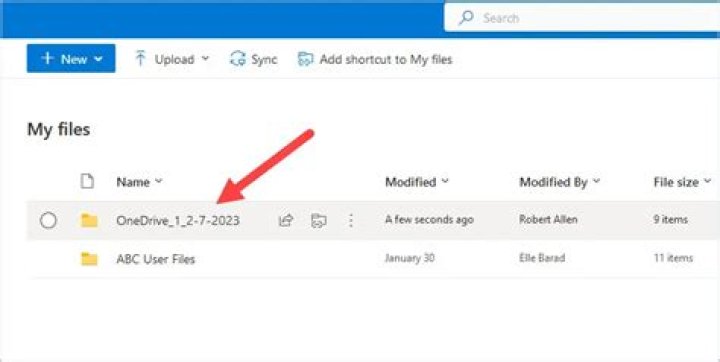Click the Sync icon
720x362 pixels.
tap(238, 59)
